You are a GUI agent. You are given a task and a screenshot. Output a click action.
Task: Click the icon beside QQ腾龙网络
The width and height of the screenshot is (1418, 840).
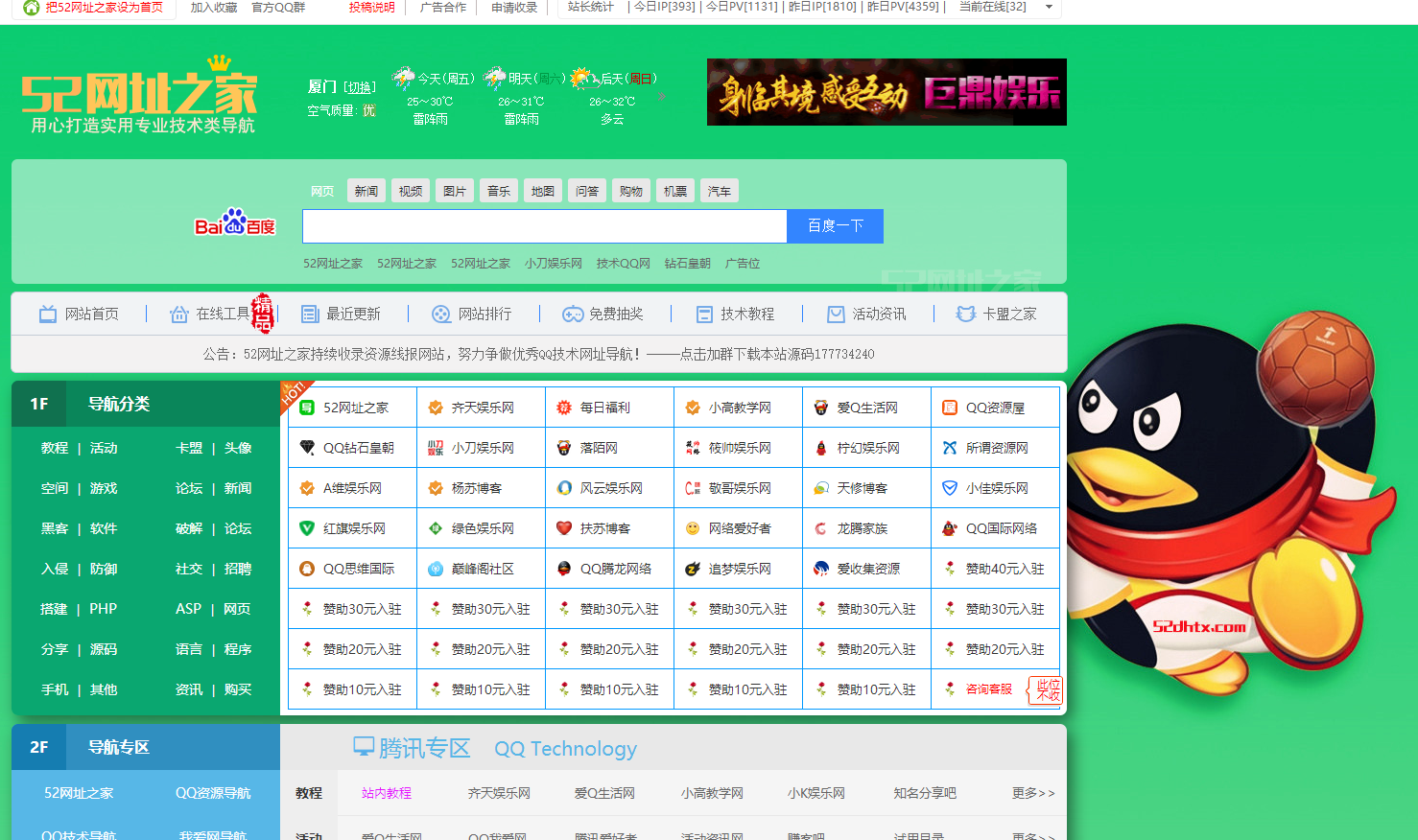[x=564, y=569]
